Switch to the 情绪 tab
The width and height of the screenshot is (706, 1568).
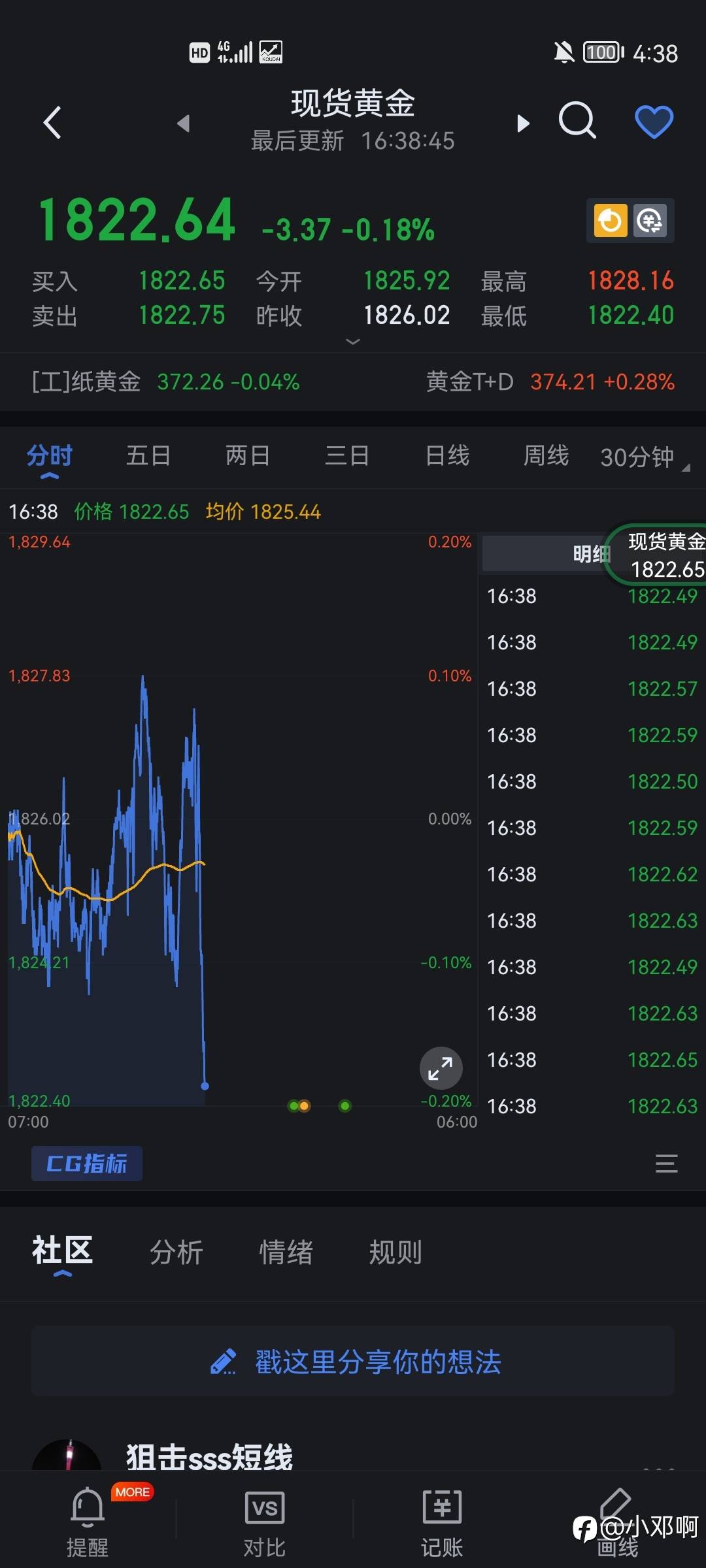pyautogui.click(x=286, y=1252)
